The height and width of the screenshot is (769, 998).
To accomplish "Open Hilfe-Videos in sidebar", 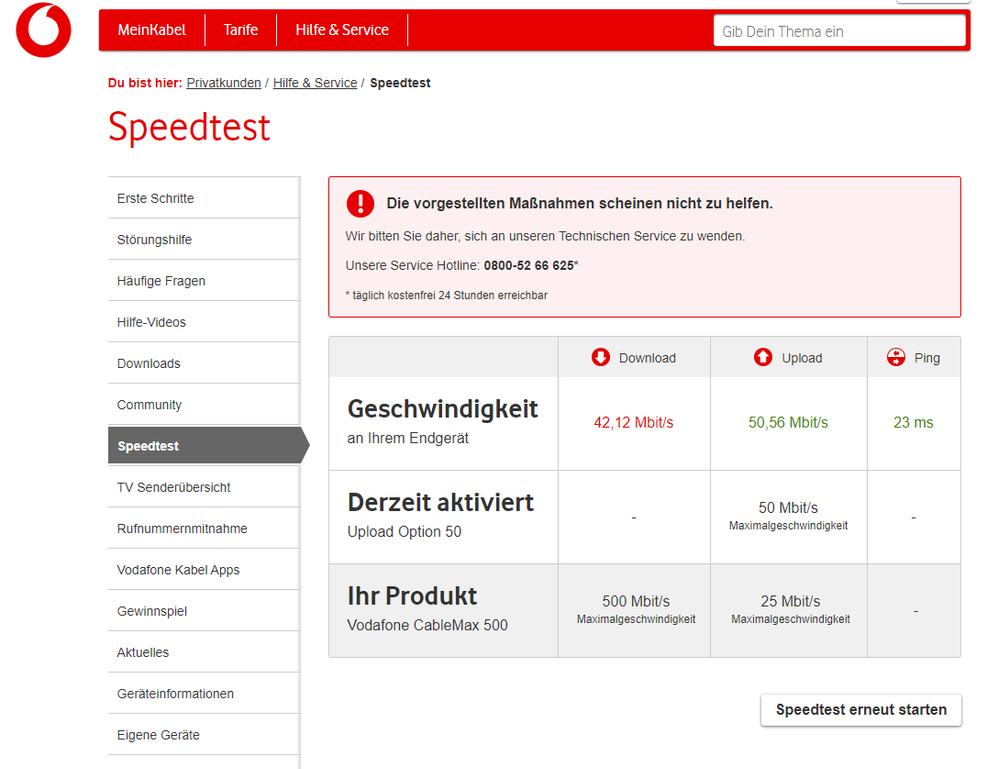I will (x=204, y=322).
